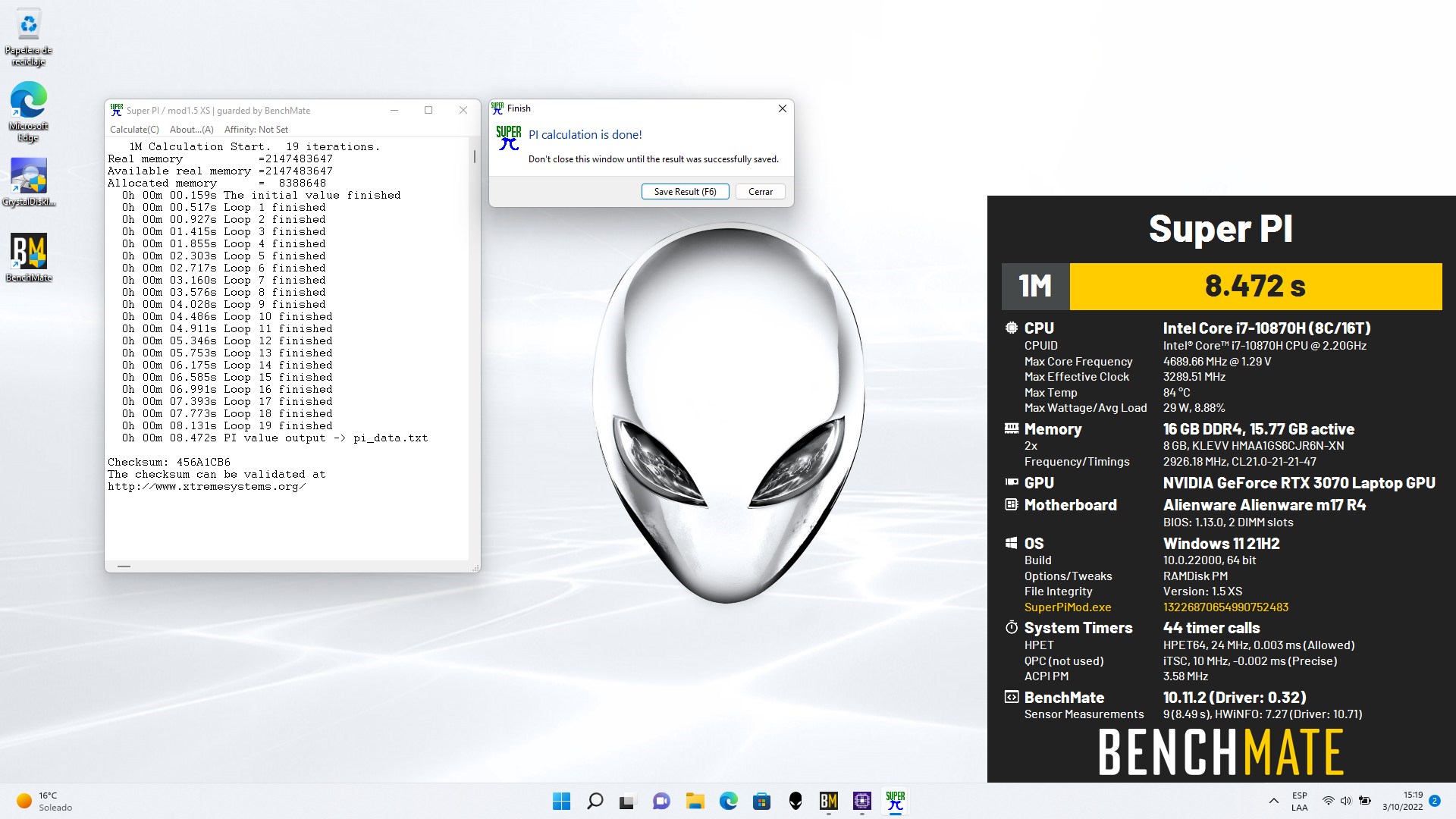
Task: Open taskbar Search magnifier
Action: pyautogui.click(x=595, y=801)
